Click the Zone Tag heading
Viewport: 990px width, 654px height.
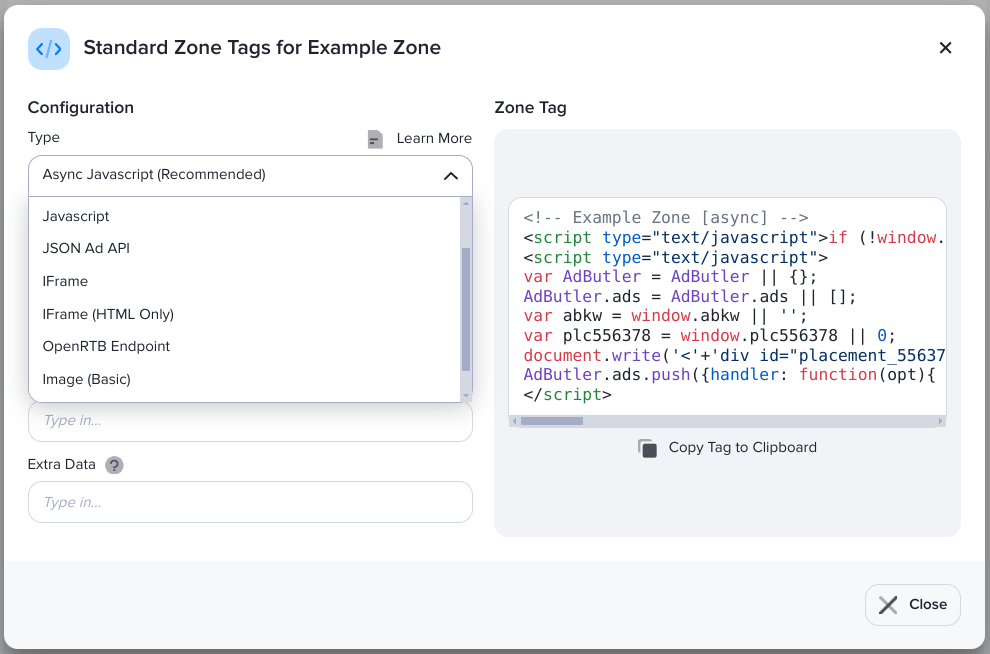[530, 108]
